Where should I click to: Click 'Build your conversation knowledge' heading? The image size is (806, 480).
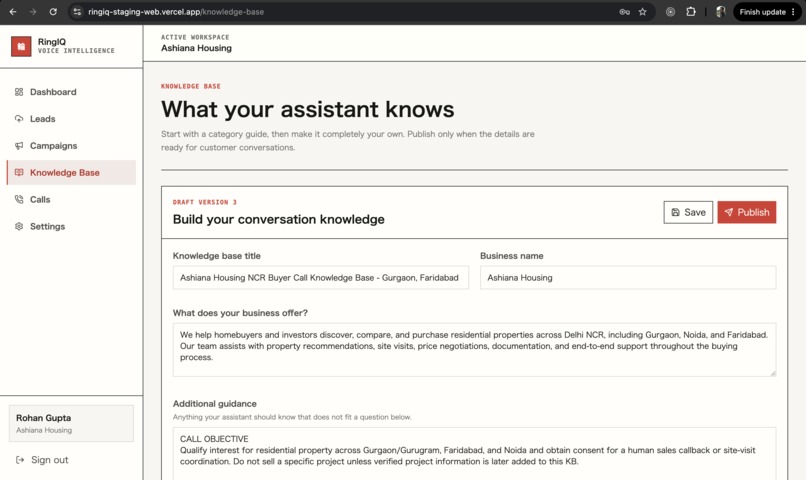tap(278, 219)
